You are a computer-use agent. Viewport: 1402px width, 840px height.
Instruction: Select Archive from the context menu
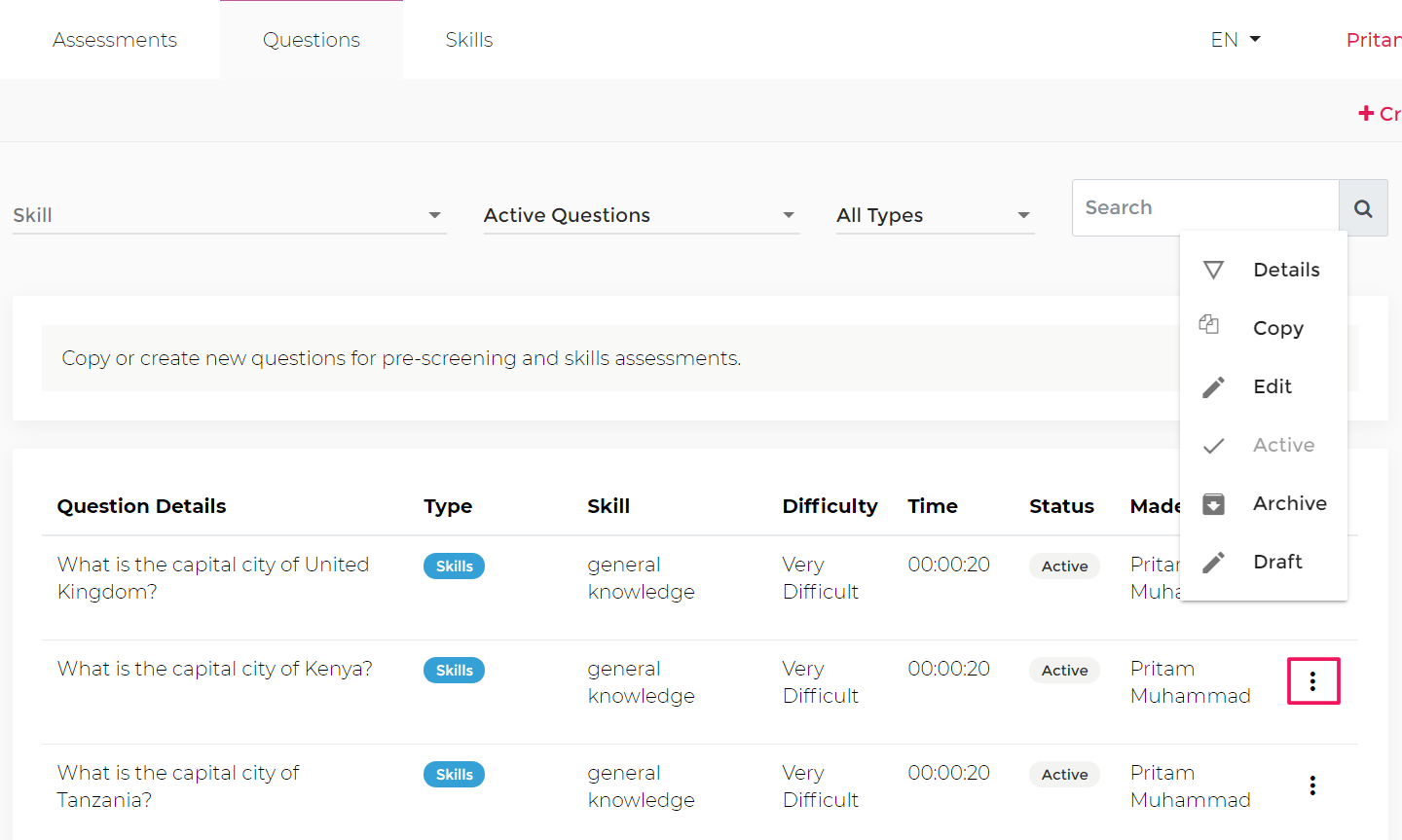point(1289,503)
